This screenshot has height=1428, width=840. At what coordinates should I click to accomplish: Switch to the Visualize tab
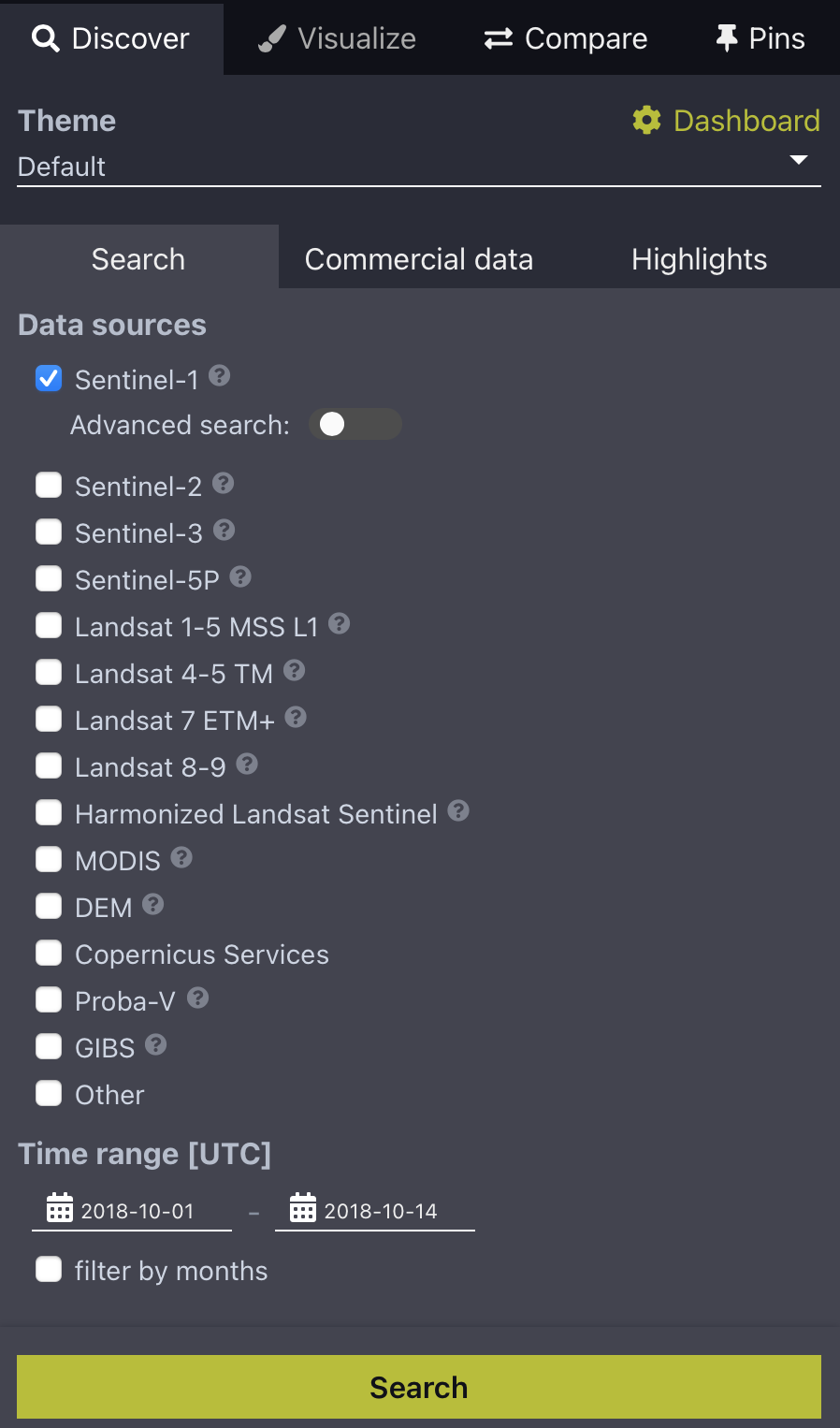pos(338,38)
